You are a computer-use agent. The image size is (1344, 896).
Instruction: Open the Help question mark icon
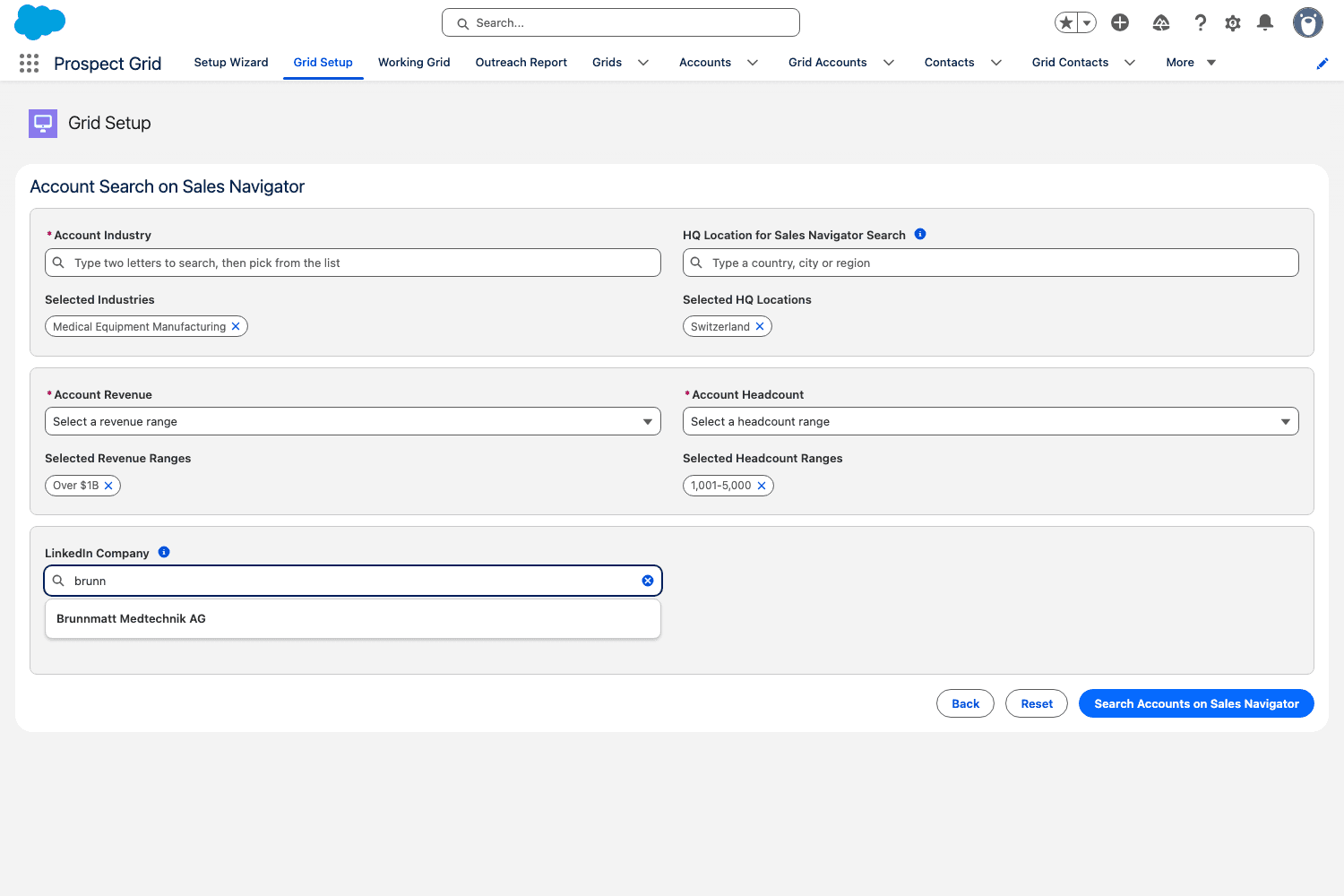click(1201, 22)
